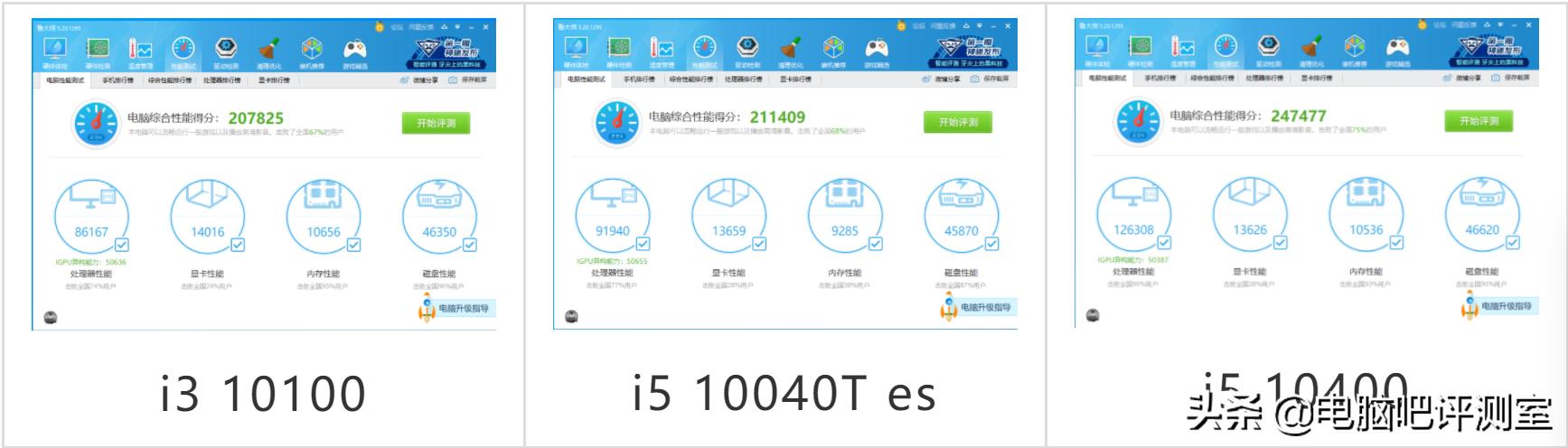Uncheck 显卡性能 checkbox beside score 14016

[238, 245]
